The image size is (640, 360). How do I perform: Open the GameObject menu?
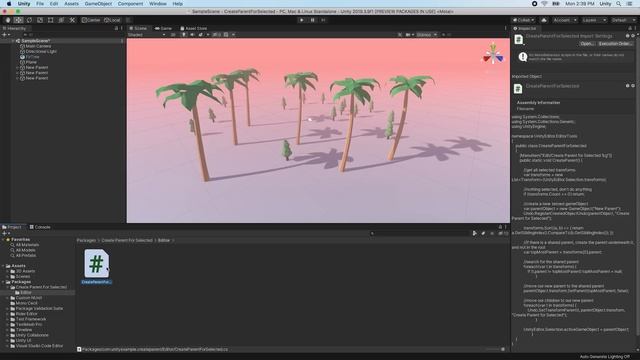(x=98, y=4)
